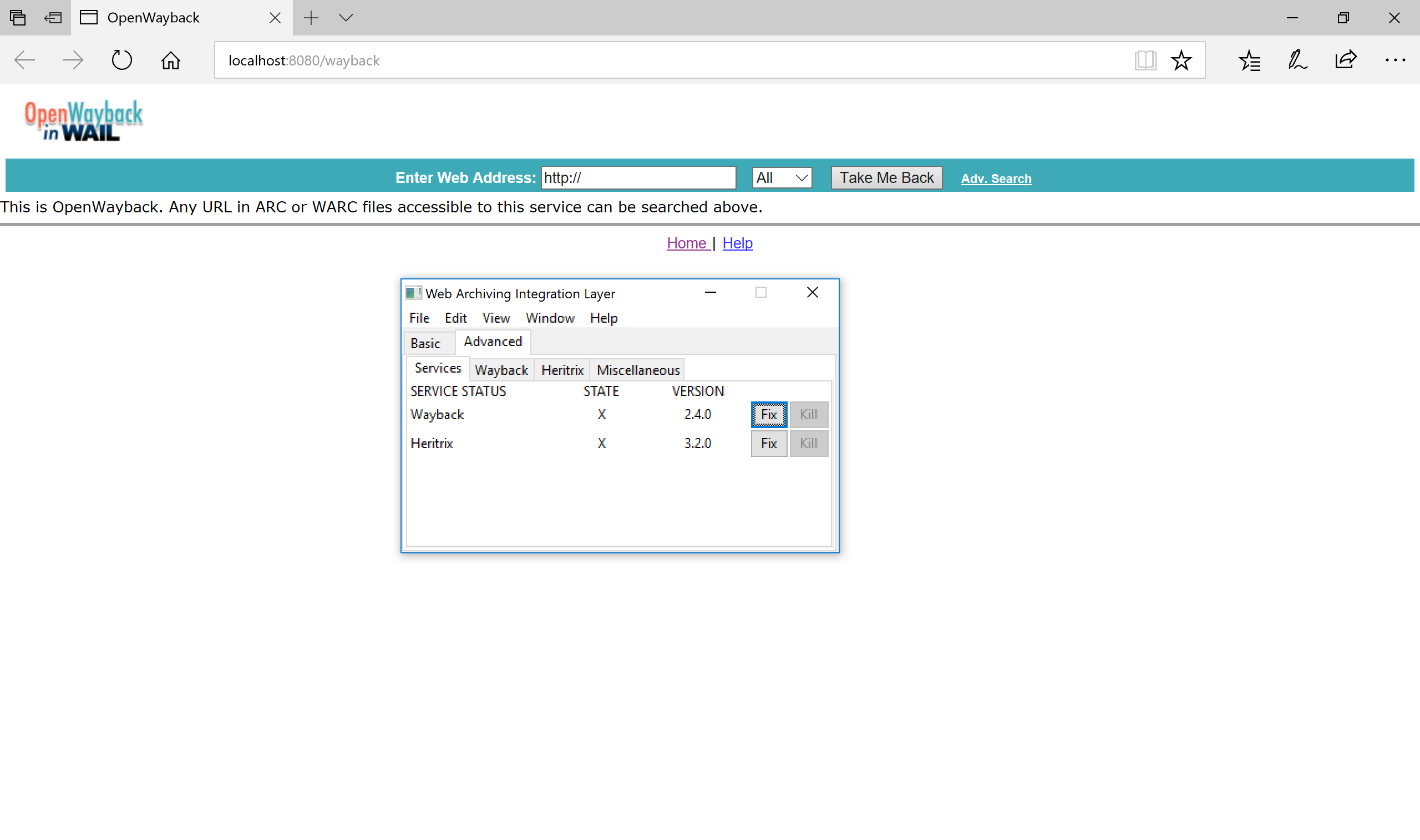Click the Take Me Back button

886,178
